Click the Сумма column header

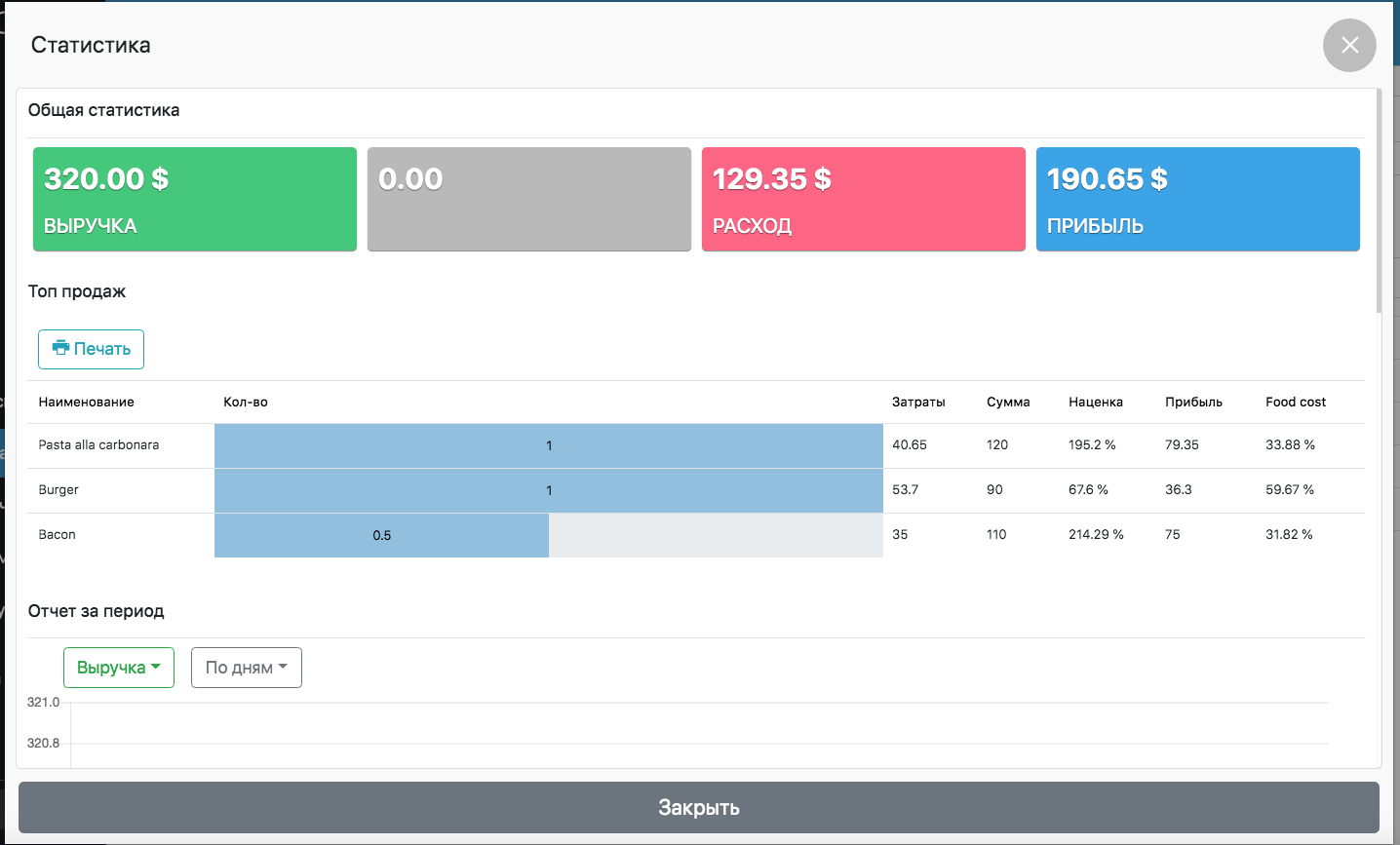1008,402
